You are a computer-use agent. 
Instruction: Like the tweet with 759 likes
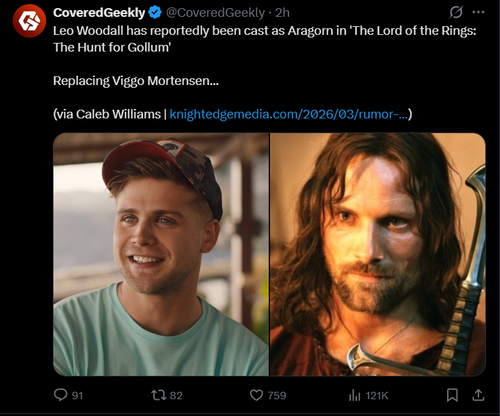point(256,395)
